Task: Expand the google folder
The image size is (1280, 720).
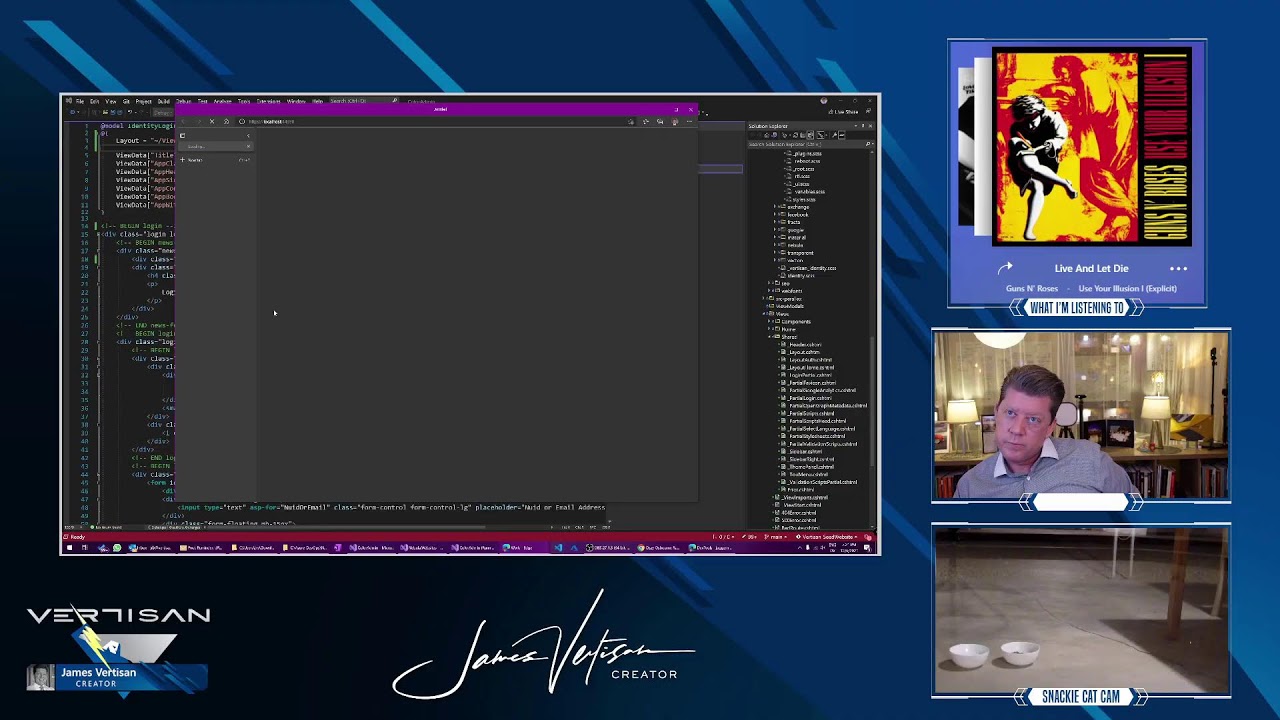Action: click(x=775, y=230)
